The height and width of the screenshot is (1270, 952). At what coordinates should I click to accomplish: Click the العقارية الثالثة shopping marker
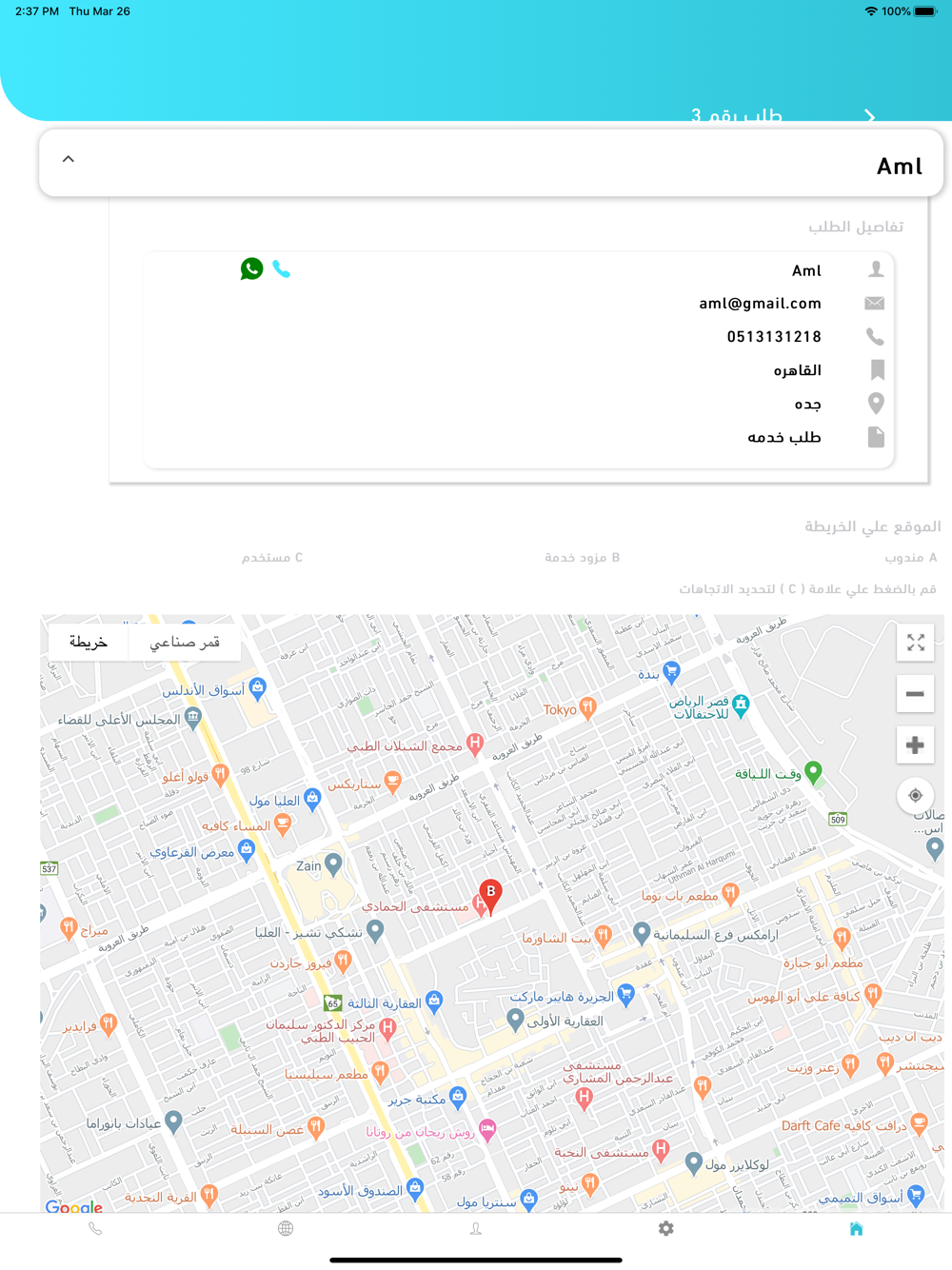[x=434, y=1001]
